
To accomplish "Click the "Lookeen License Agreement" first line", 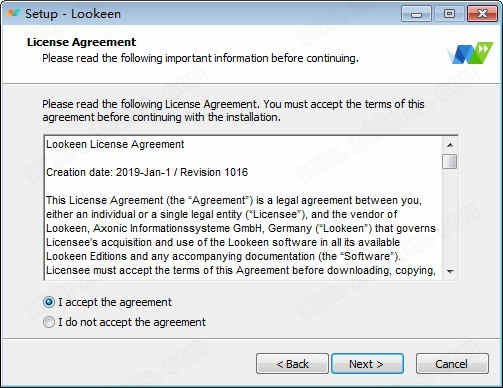I will (x=115, y=144).
